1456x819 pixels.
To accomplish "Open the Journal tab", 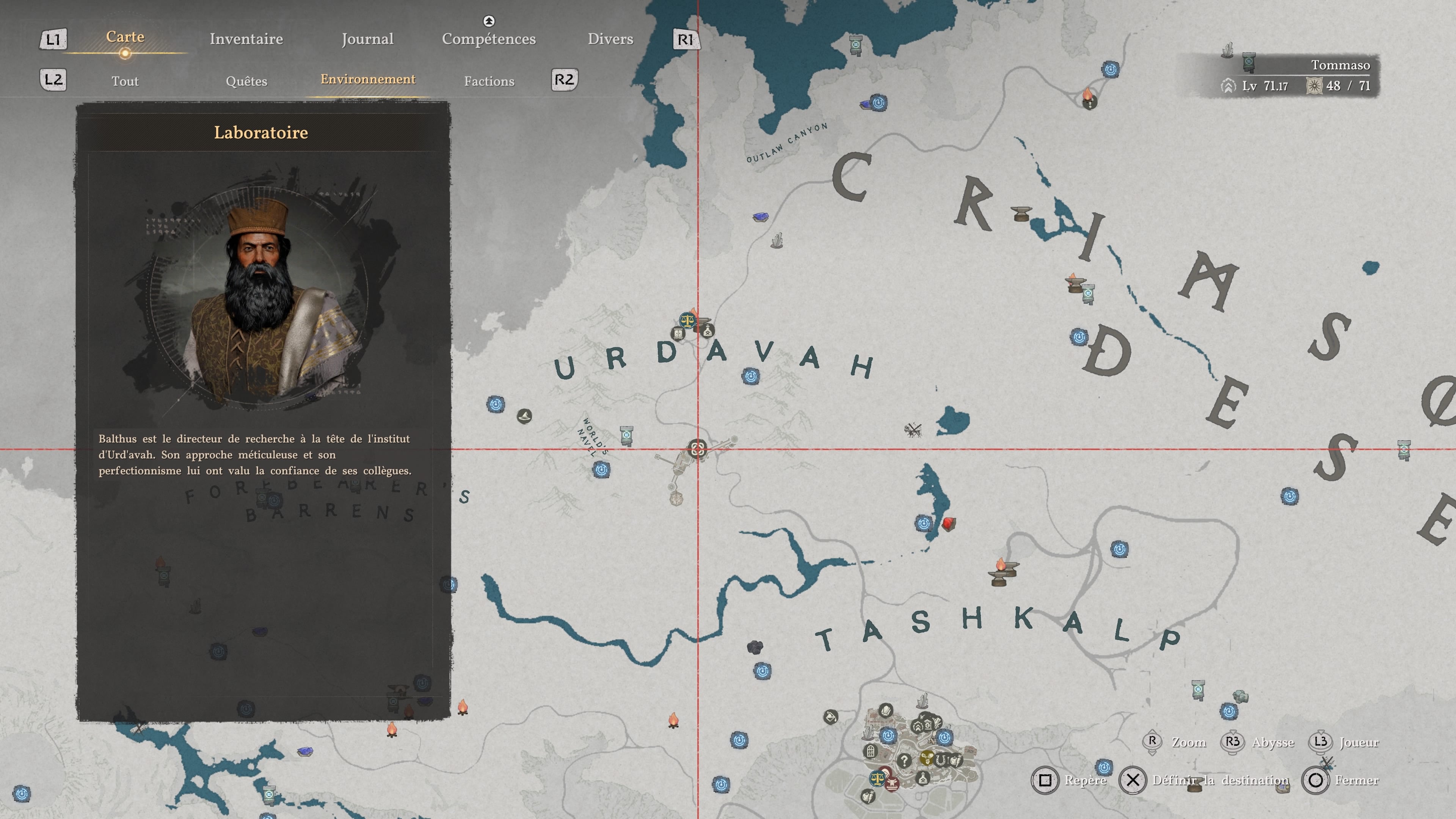I will pyautogui.click(x=367, y=39).
